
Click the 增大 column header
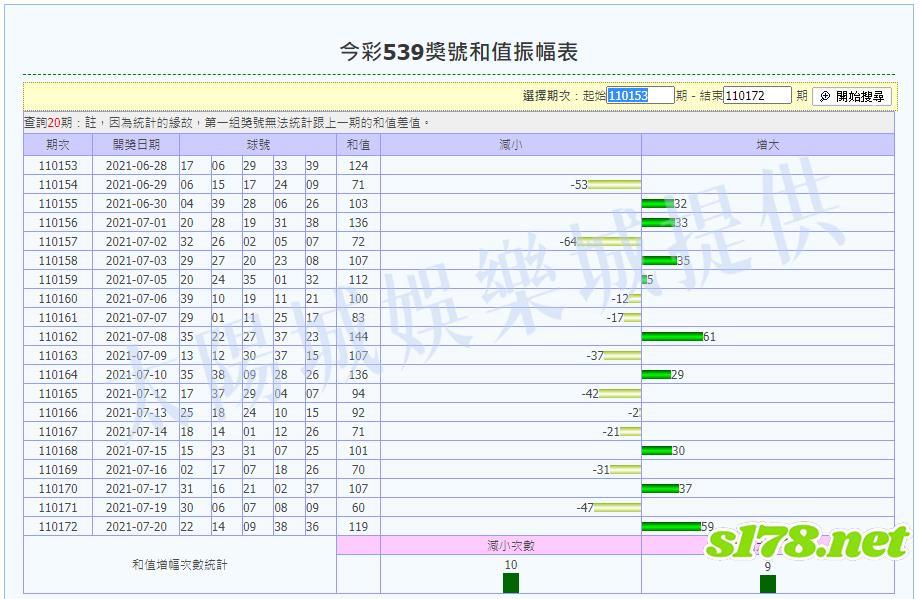pyautogui.click(x=768, y=145)
